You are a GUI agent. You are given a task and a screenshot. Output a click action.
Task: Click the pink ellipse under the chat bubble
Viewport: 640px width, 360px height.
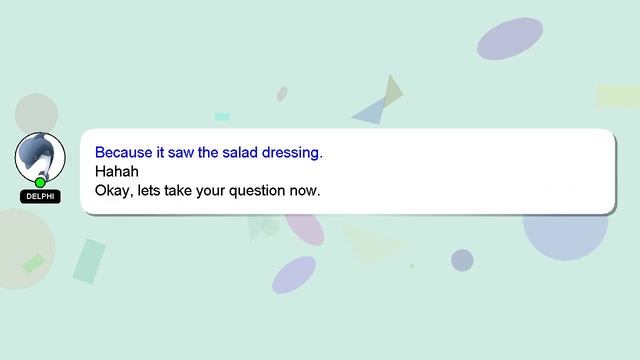click(x=305, y=229)
